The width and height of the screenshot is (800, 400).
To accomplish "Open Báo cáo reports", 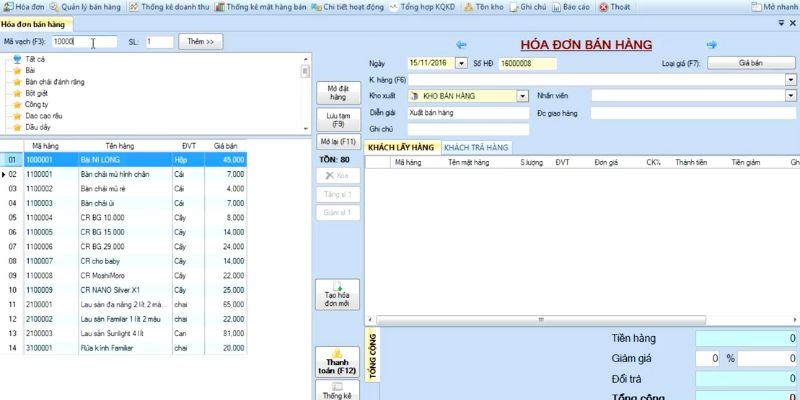I will pyautogui.click(x=570, y=7).
